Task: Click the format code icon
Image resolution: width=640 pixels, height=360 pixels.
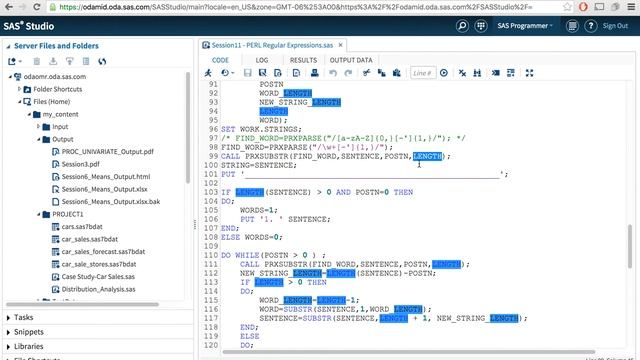Action: click(x=511, y=73)
